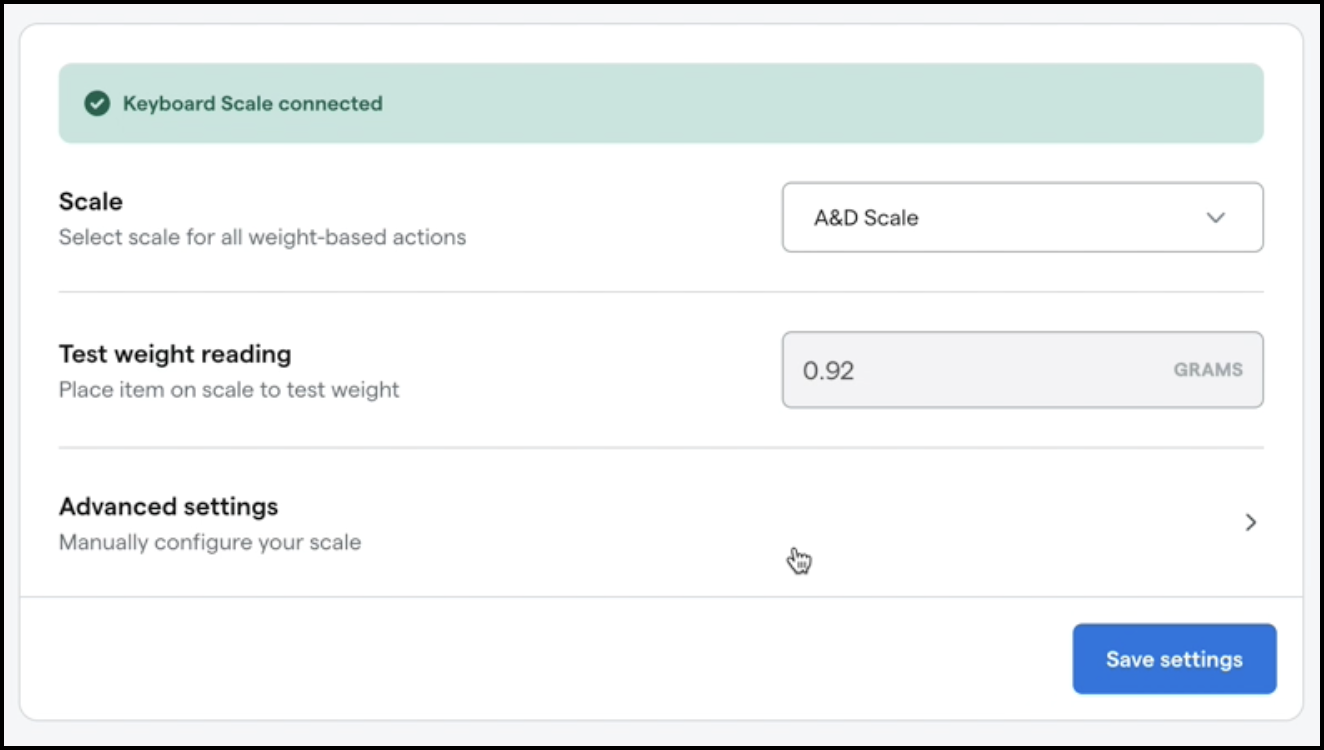Click the GRAMS unit label
This screenshot has height=750, width=1324.
click(x=1207, y=370)
